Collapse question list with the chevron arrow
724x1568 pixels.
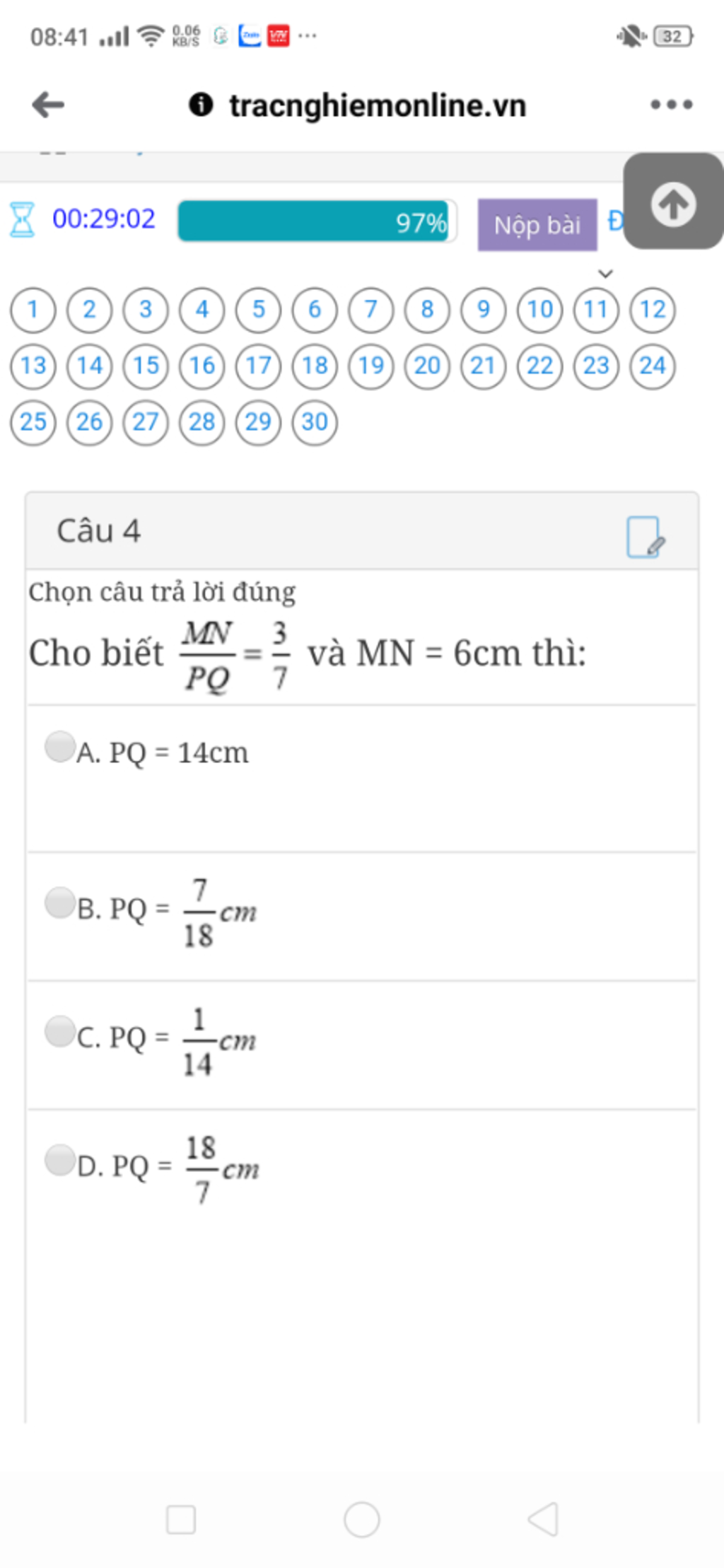coord(605,274)
